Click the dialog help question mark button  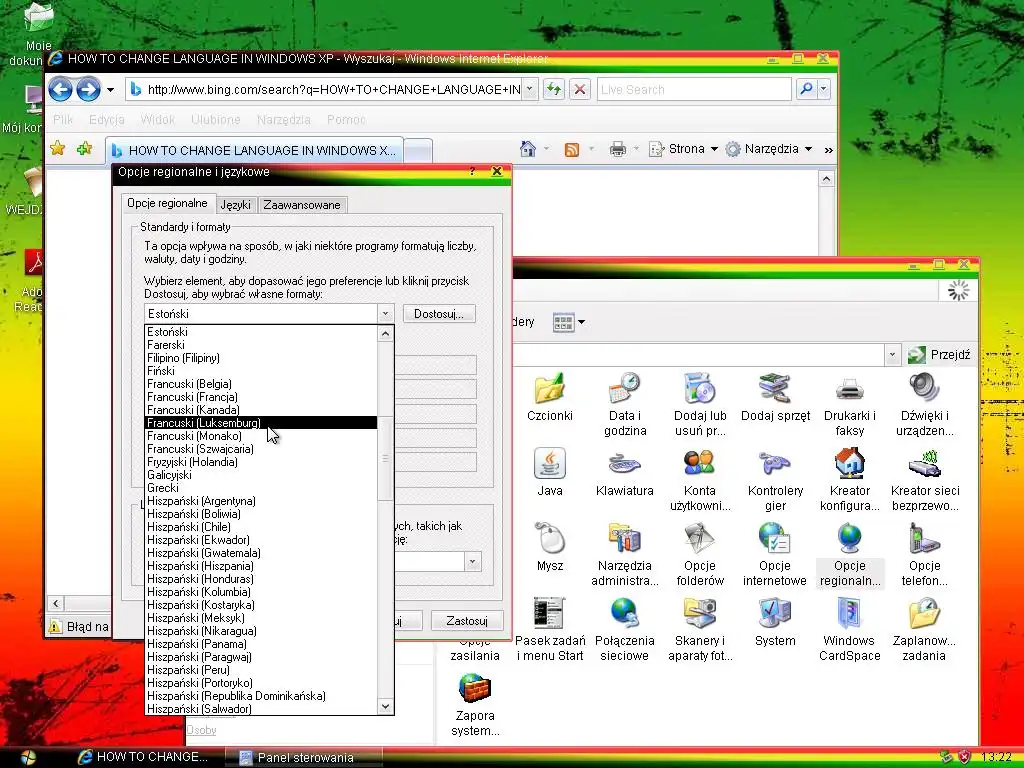point(472,171)
